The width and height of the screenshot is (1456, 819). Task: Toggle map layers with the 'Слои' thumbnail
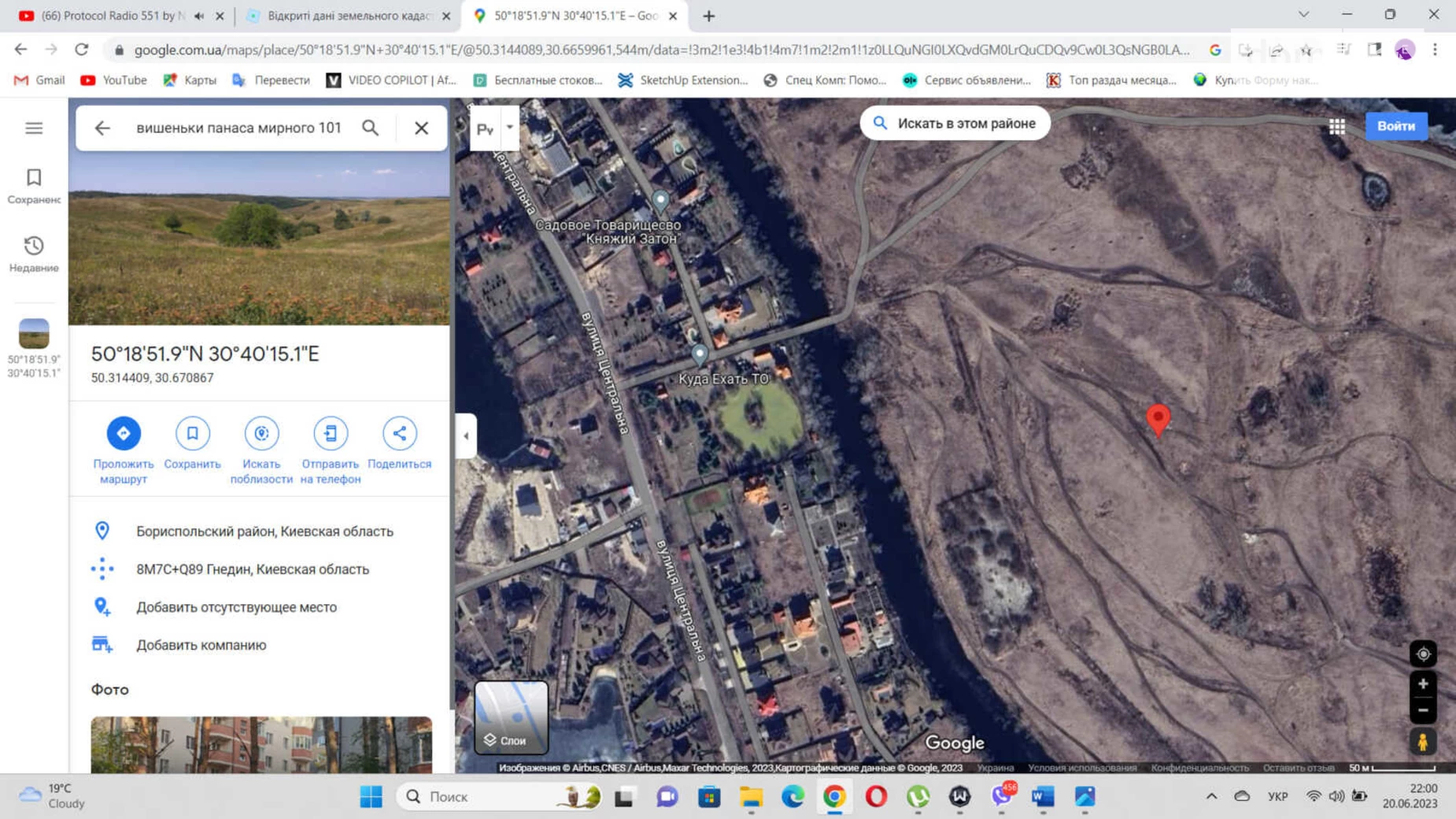point(512,717)
